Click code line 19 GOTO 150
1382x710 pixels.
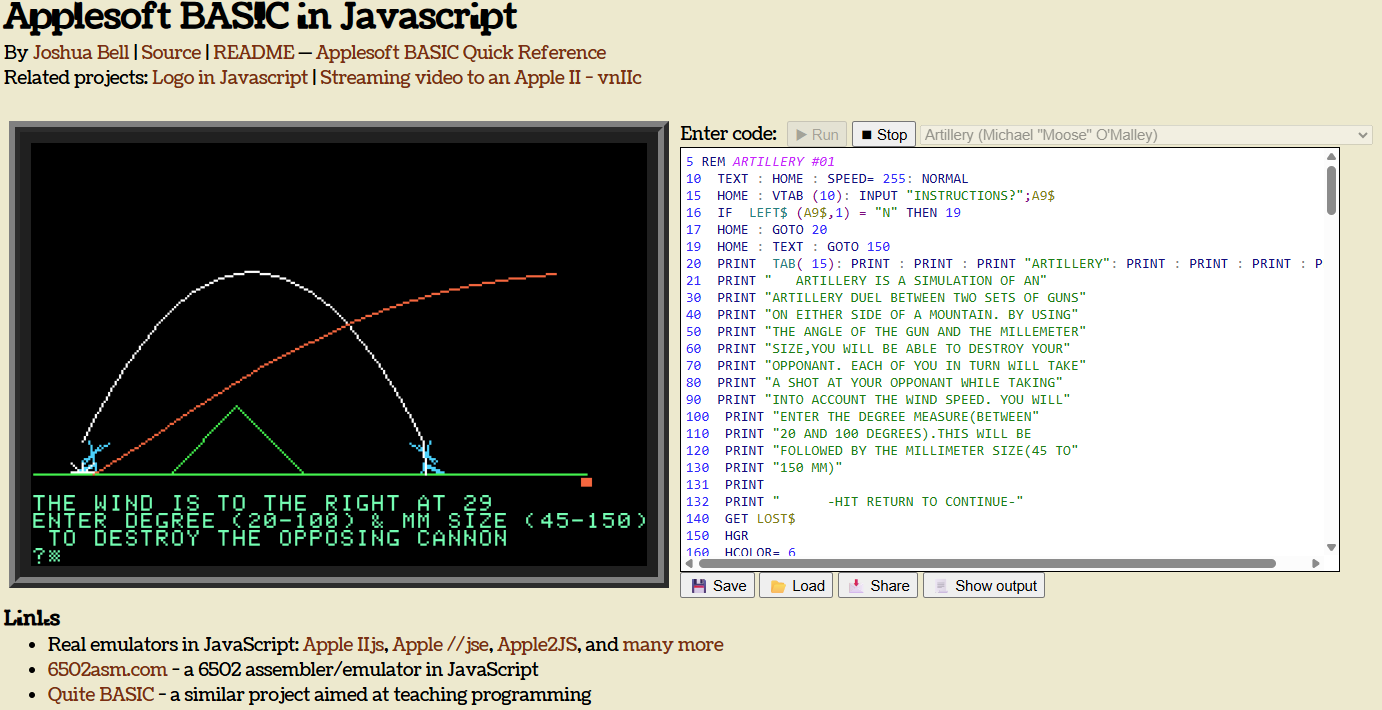coord(788,247)
